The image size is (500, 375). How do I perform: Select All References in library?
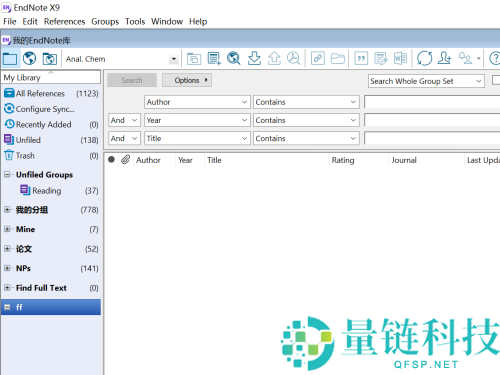[x=51, y=93]
